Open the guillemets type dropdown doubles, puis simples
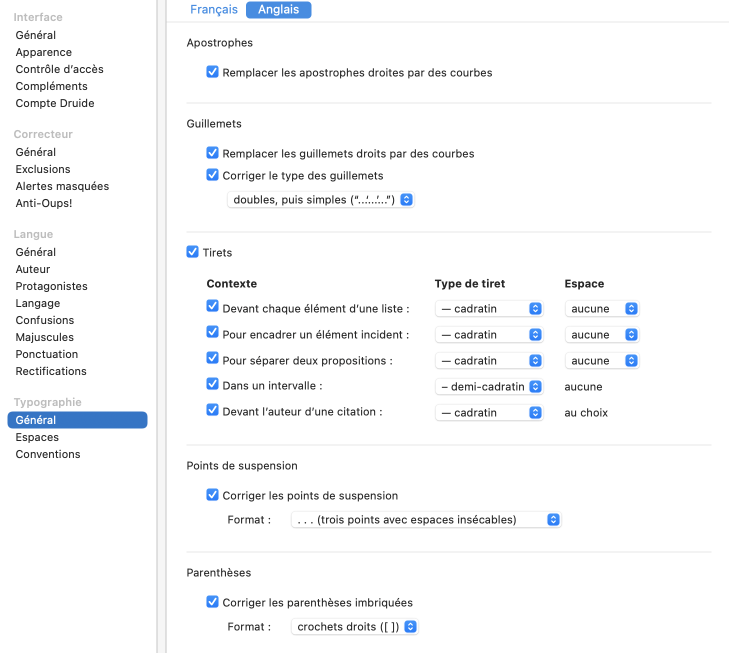 tap(320, 200)
